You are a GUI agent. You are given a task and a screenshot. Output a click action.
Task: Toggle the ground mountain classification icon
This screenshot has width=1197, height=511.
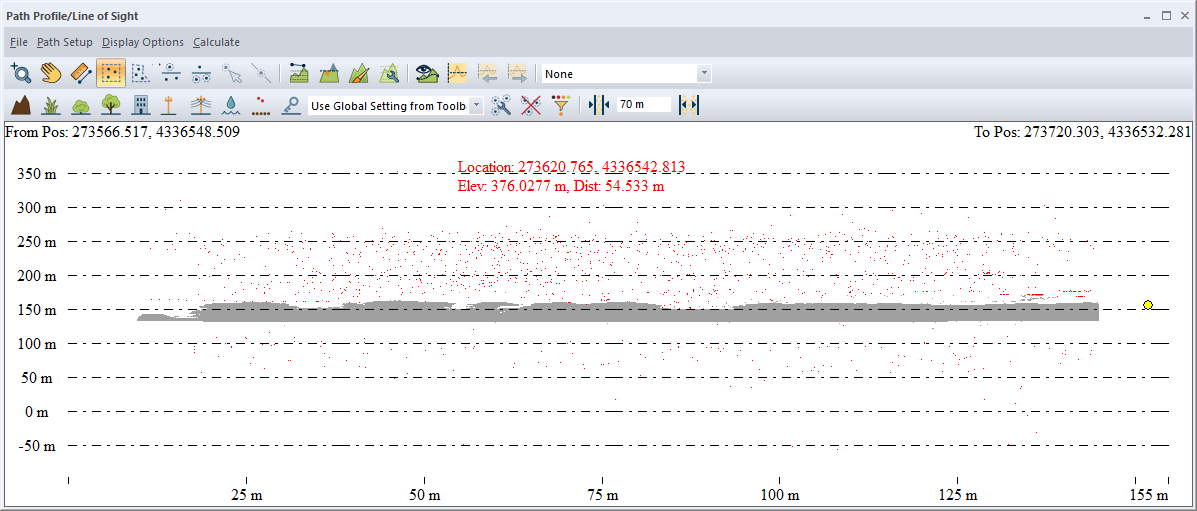point(20,105)
